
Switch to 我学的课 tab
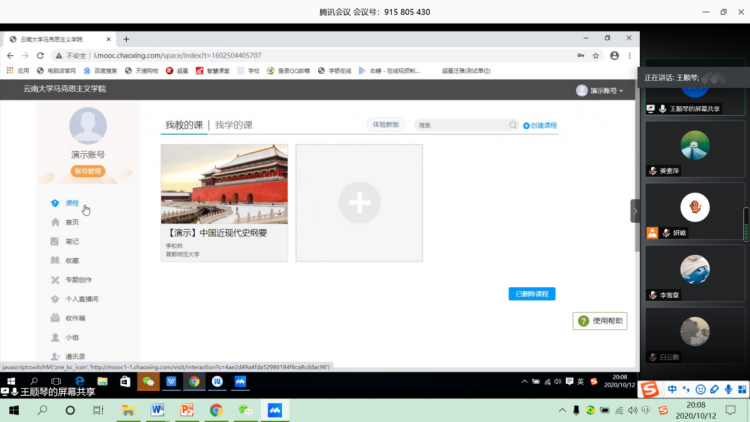coord(233,125)
